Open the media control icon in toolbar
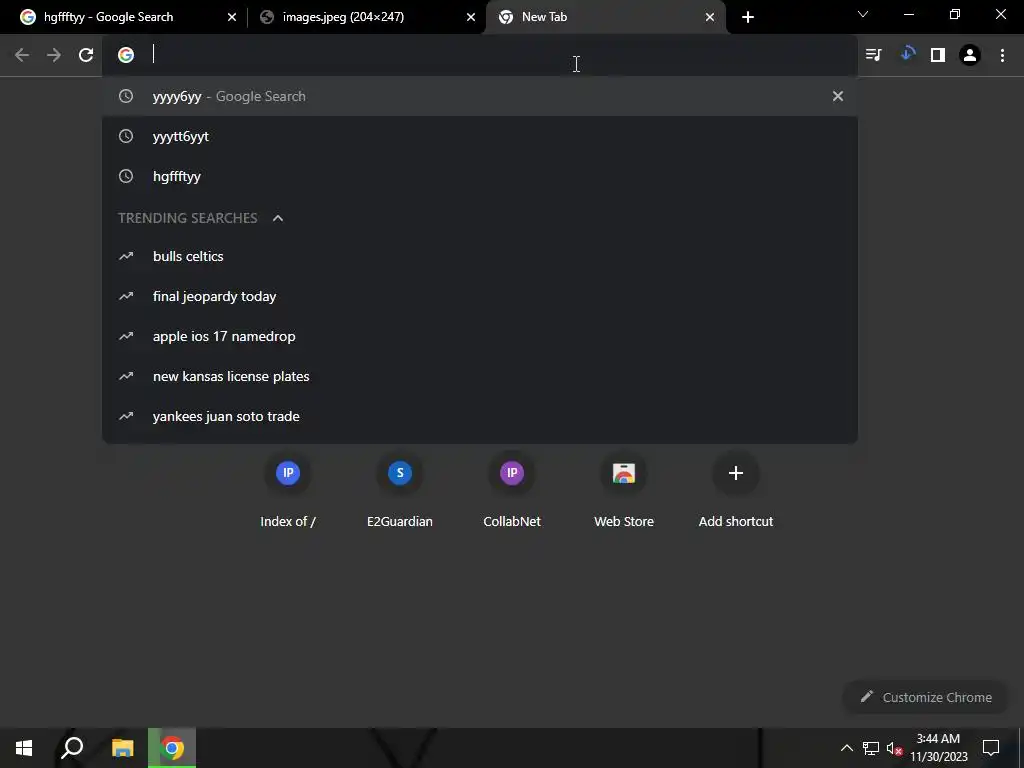1024x768 pixels. pos(874,55)
